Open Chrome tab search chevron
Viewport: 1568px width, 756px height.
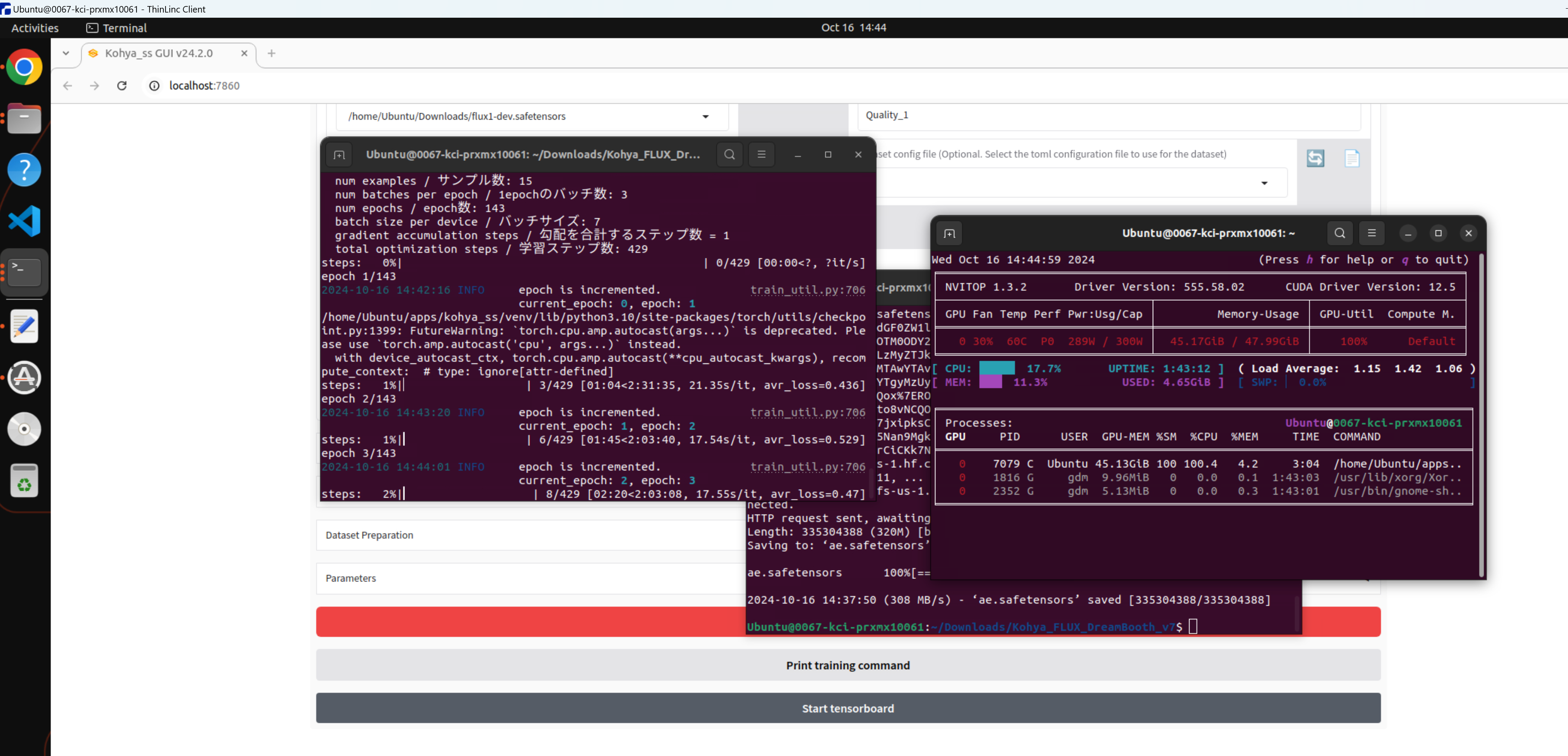tap(66, 54)
